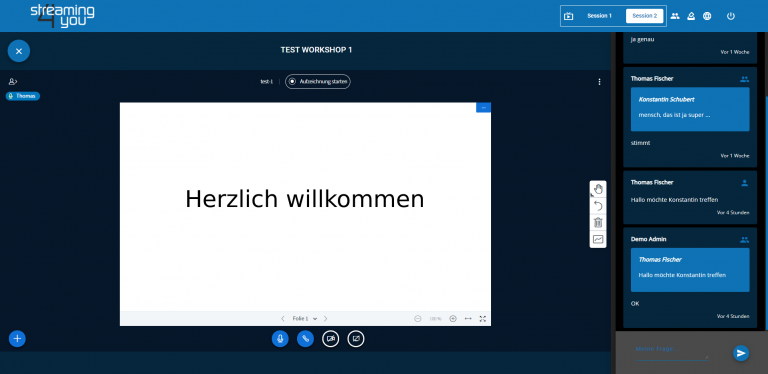Screen dimensions: 768x374
Task: Click group icon on stimmt message
Action: click(744, 79)
